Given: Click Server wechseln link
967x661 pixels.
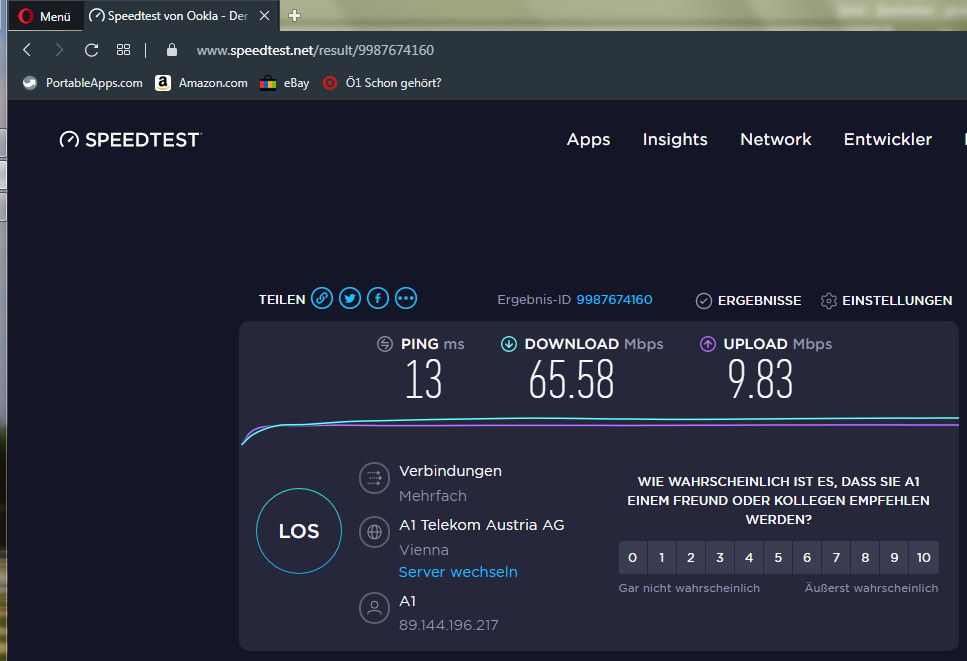Looking at the screenshot, I should point(458,572).
